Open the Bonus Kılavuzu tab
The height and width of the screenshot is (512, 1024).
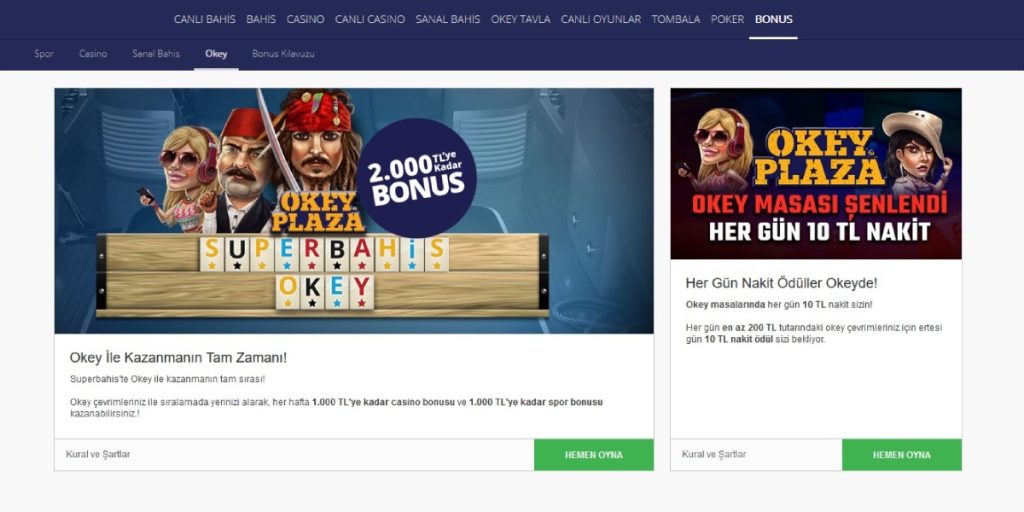[x=283, y=54]
